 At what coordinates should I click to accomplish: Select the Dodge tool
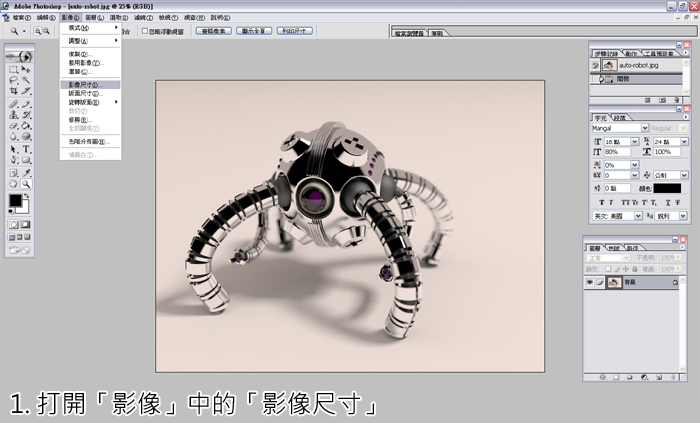pyautogui.click(x=26, y=136)
